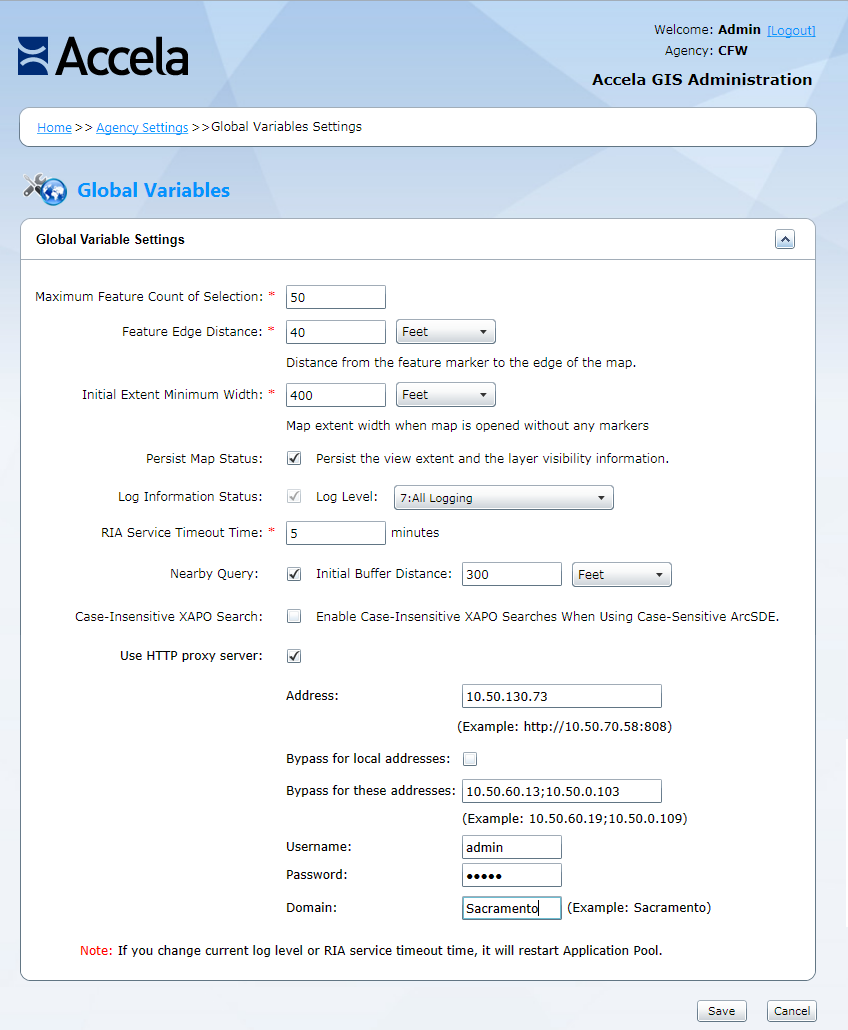Click the Logout link
Image resolution: width=848 pixels, height=1030 pixels.
click(x=791, y=31)
